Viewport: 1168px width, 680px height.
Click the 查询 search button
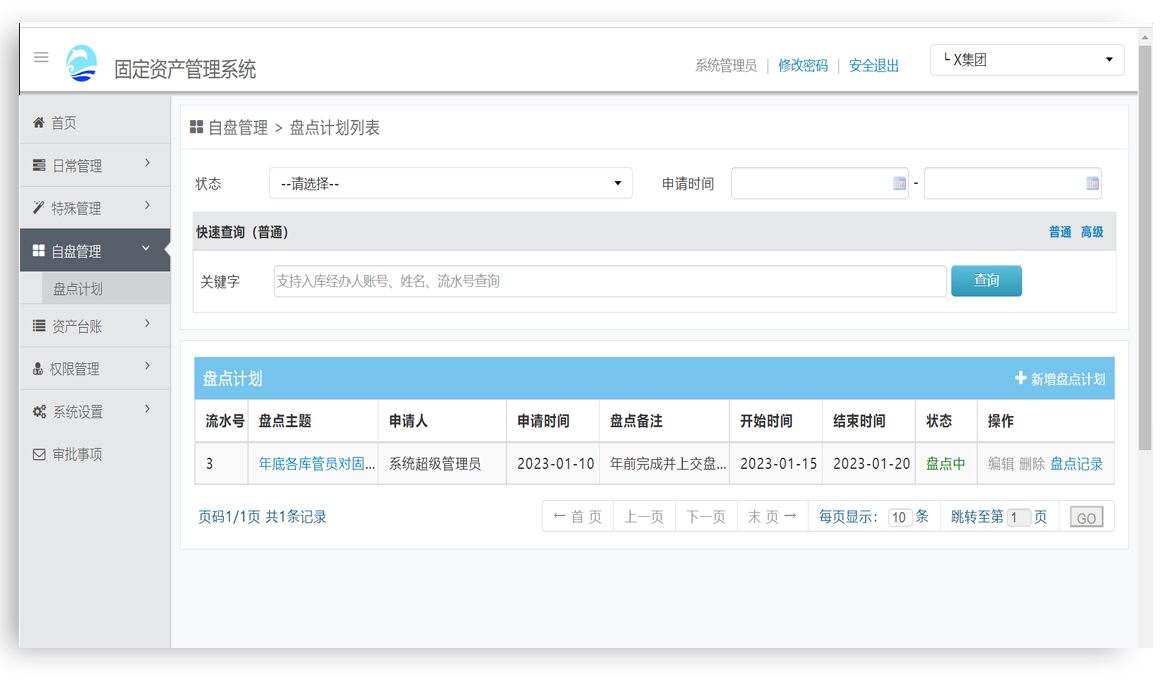(x=986, y=281)
